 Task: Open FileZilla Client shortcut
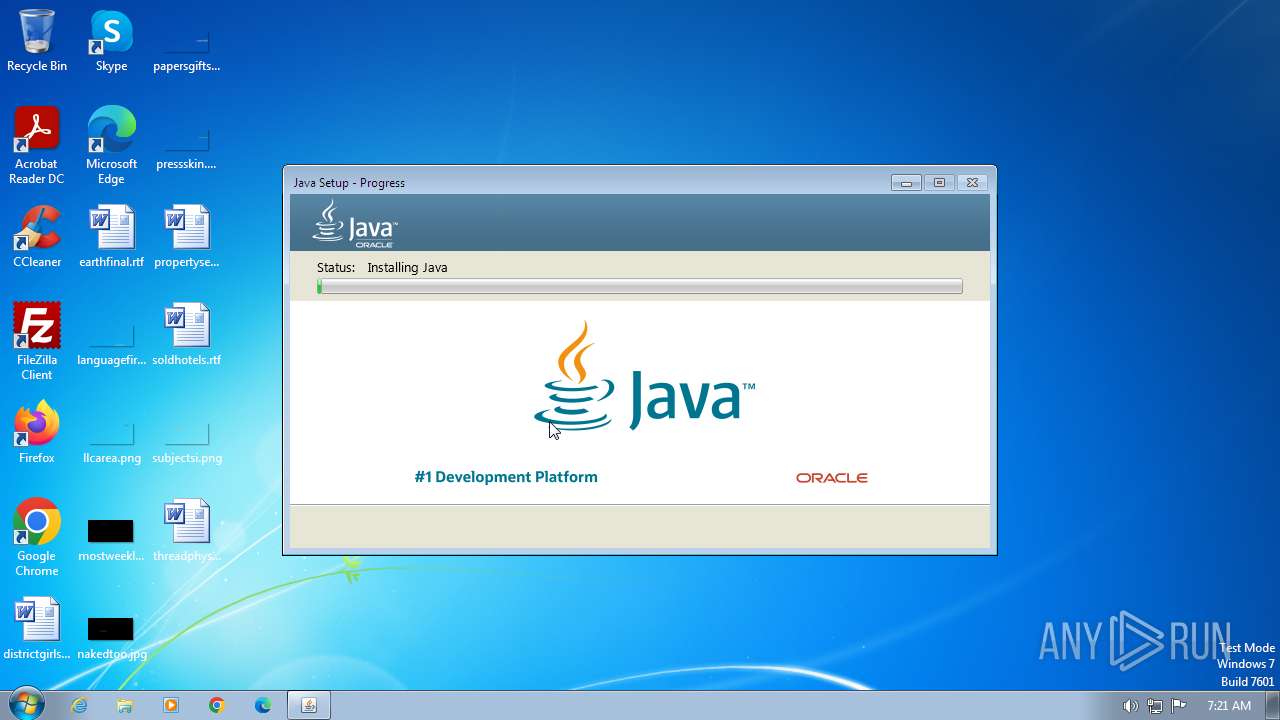coord(37,342)
